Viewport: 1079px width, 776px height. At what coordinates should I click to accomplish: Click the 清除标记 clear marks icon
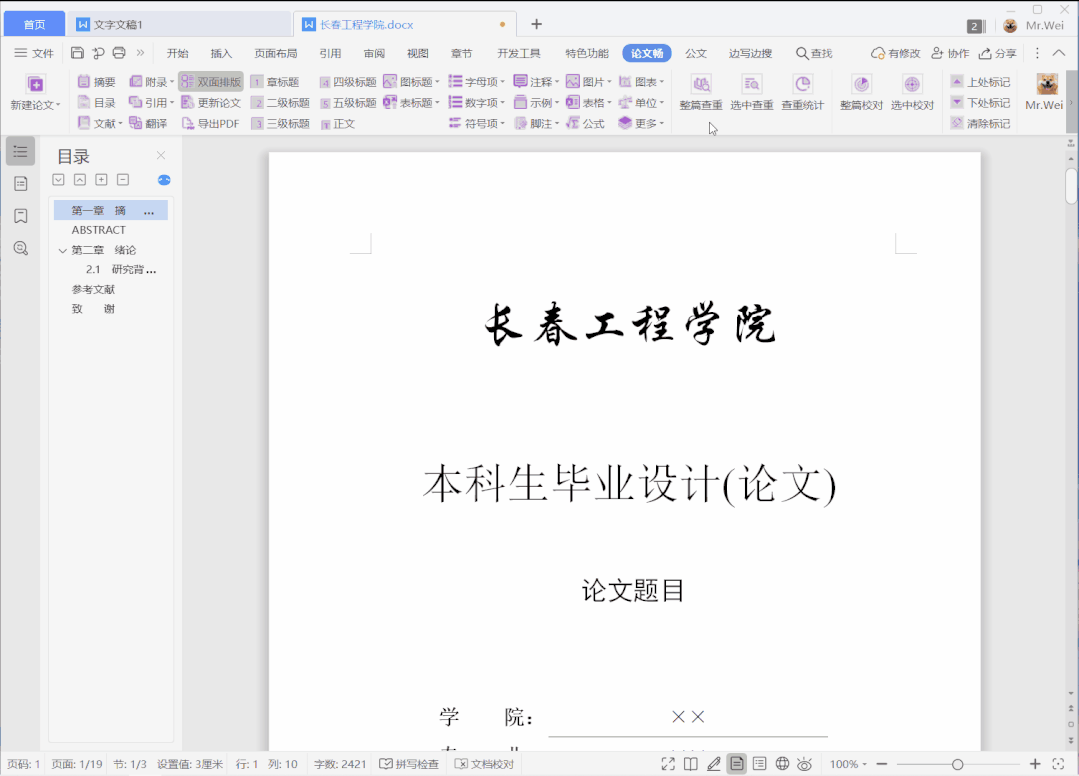[981, 122]
